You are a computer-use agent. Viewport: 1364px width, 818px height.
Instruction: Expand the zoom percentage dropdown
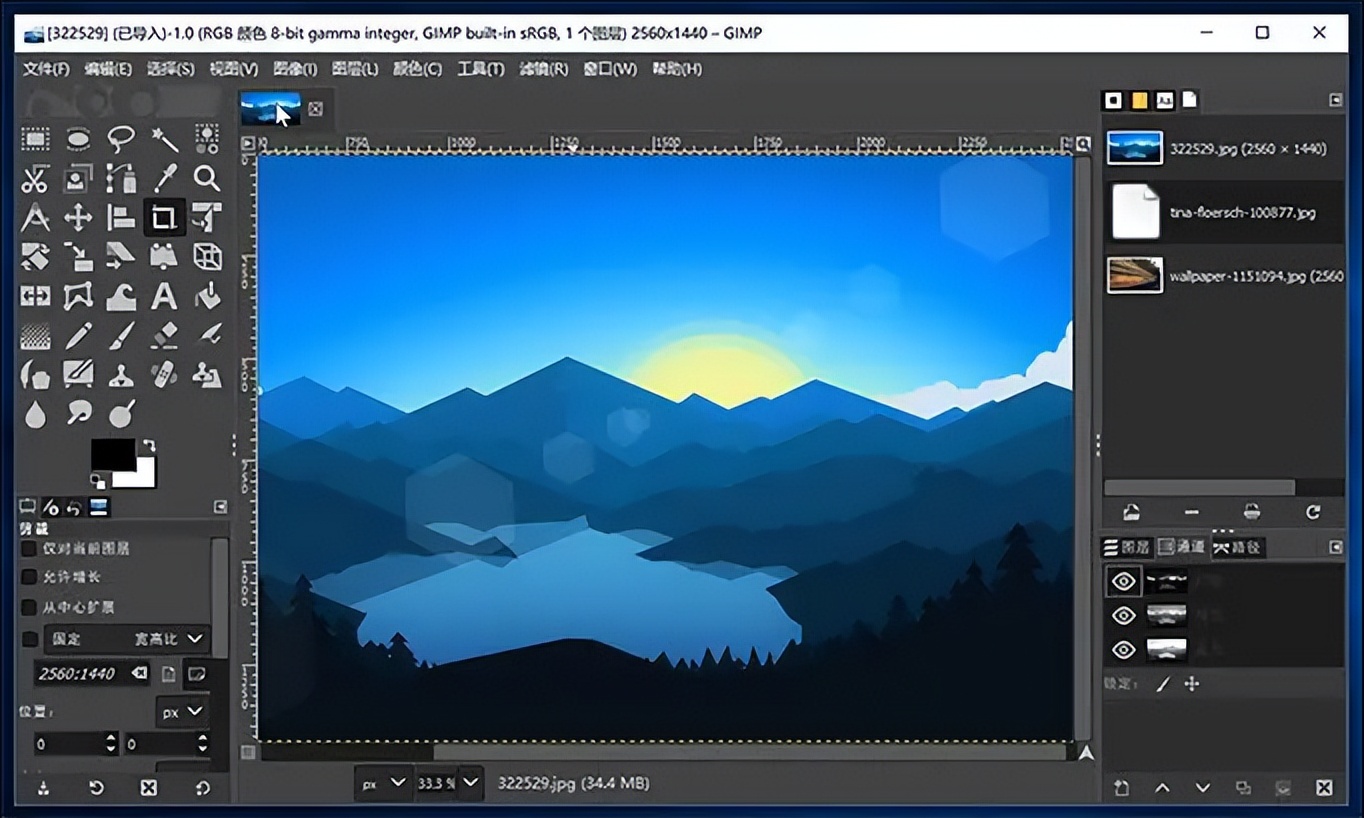(470, 783)
